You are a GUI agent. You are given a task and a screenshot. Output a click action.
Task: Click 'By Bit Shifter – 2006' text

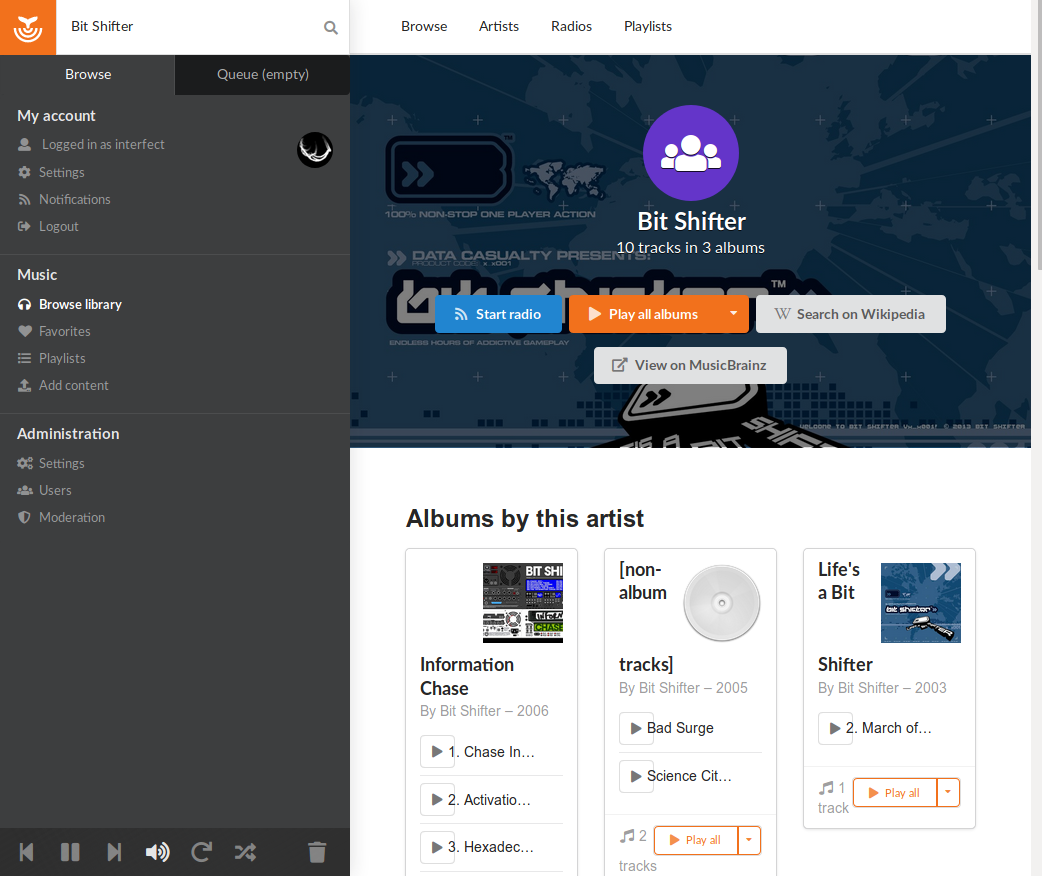click(x=484, y=711)
